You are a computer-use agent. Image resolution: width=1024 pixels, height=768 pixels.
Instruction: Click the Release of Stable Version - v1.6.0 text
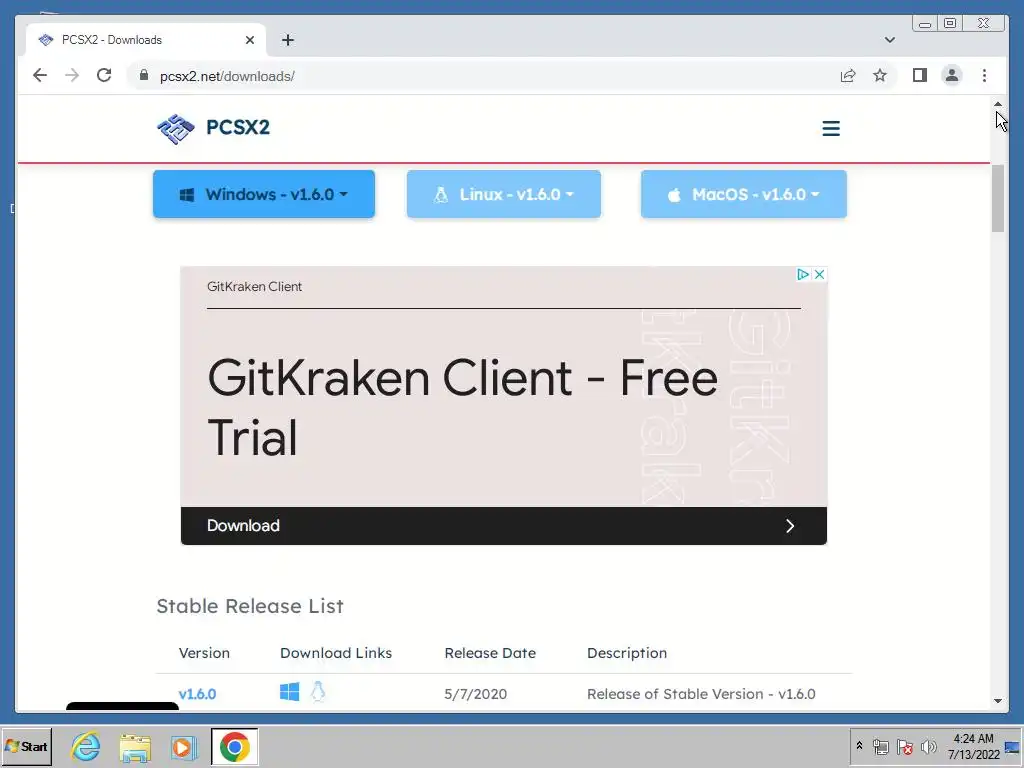click(x=701, y=694)
